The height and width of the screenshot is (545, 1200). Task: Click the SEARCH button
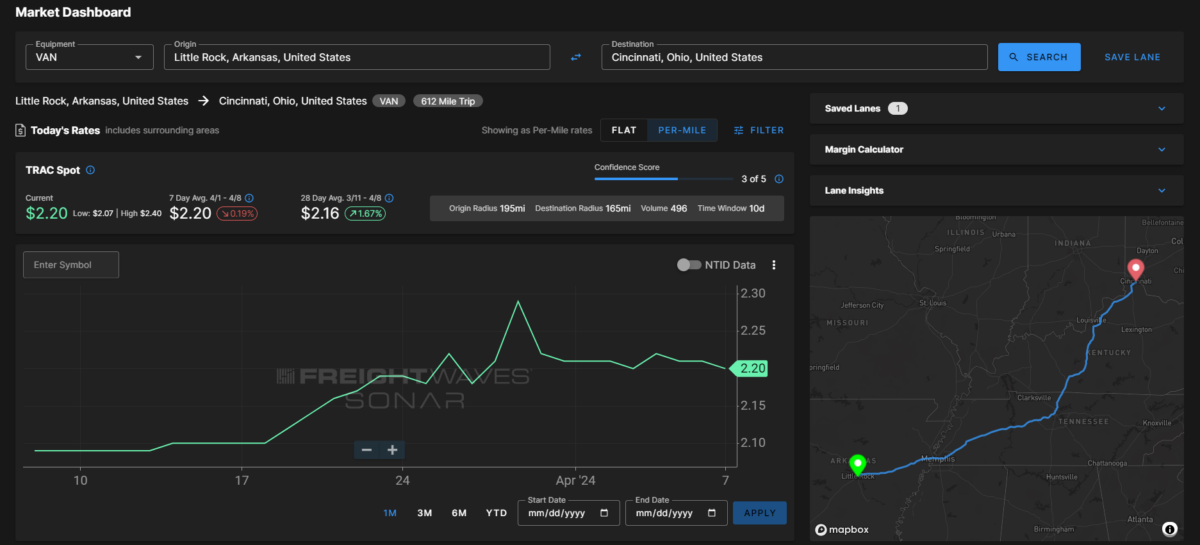click(x=1039, y=57)
